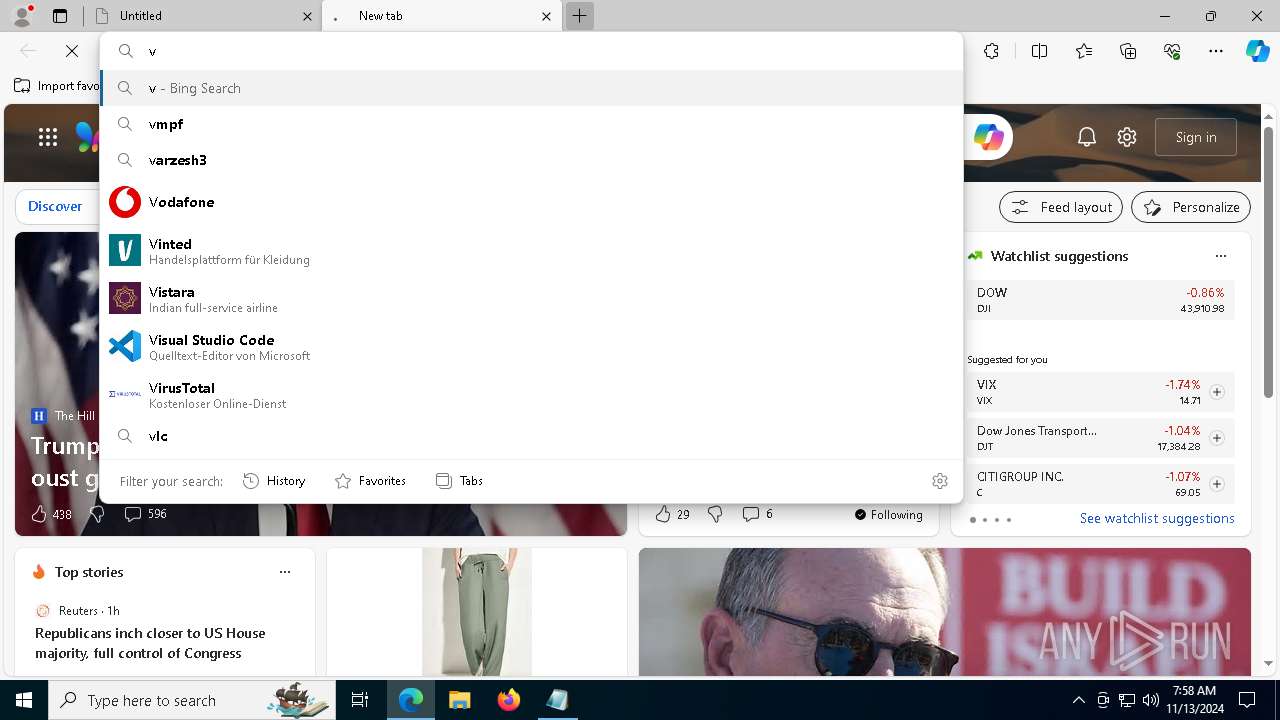
Task: Open the page settings gear
Action: pyautogui.click(x=1127, y=137)
